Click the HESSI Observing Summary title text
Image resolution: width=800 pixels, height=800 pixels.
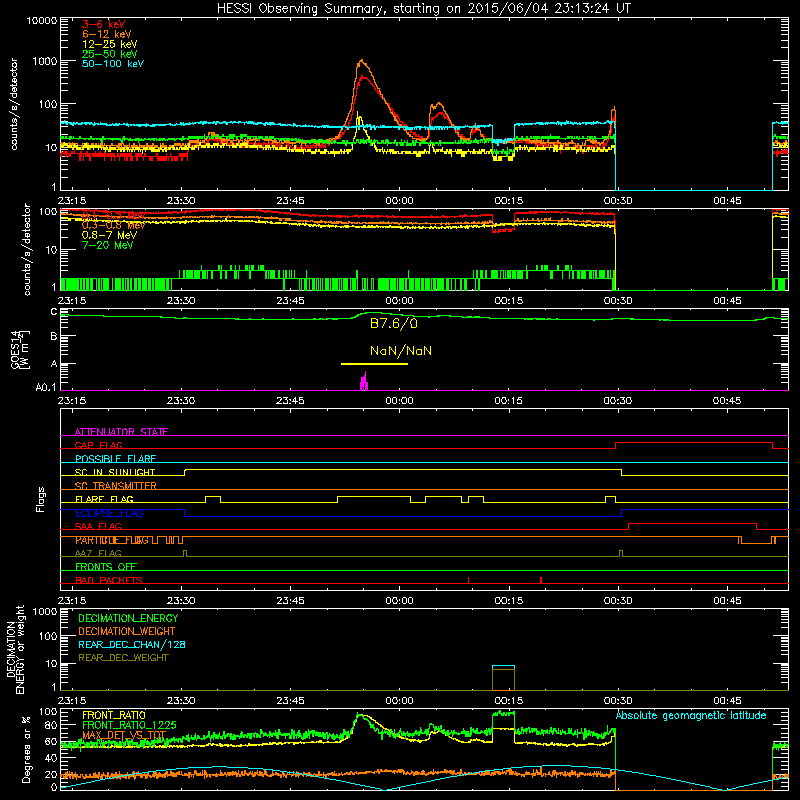[423, 9]
